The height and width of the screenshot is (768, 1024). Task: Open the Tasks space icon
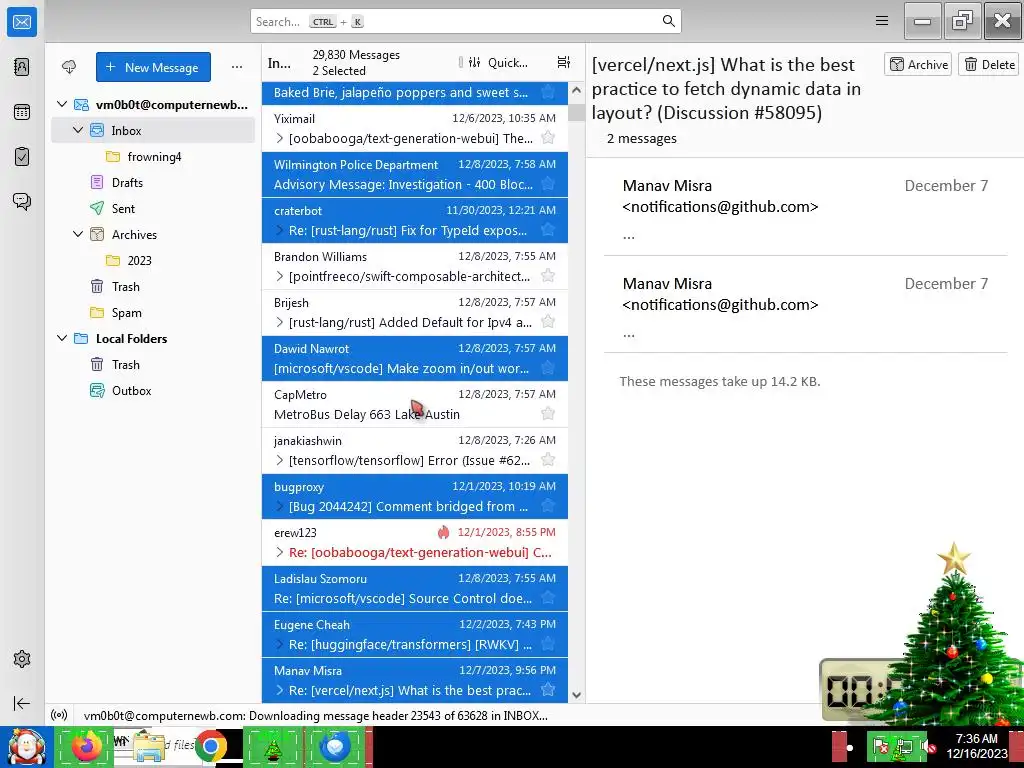pos(22,157)
